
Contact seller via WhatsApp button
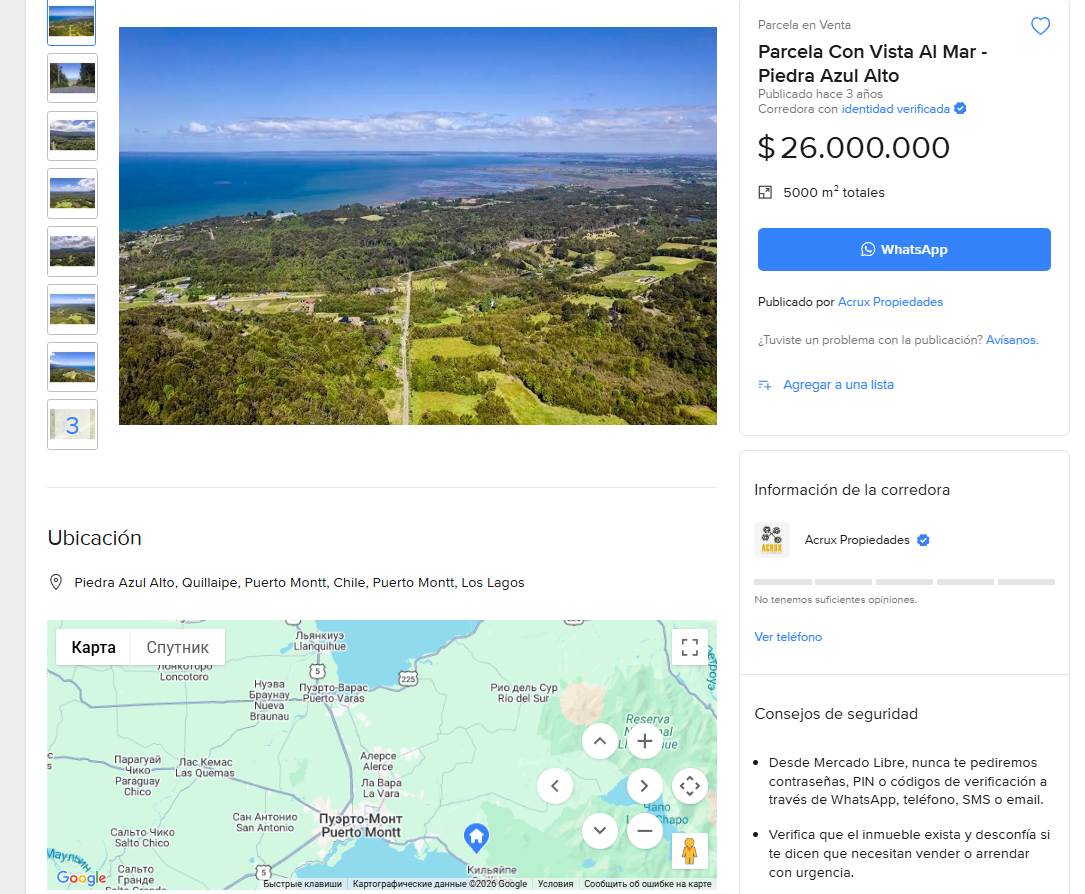[x=904, y=250]
